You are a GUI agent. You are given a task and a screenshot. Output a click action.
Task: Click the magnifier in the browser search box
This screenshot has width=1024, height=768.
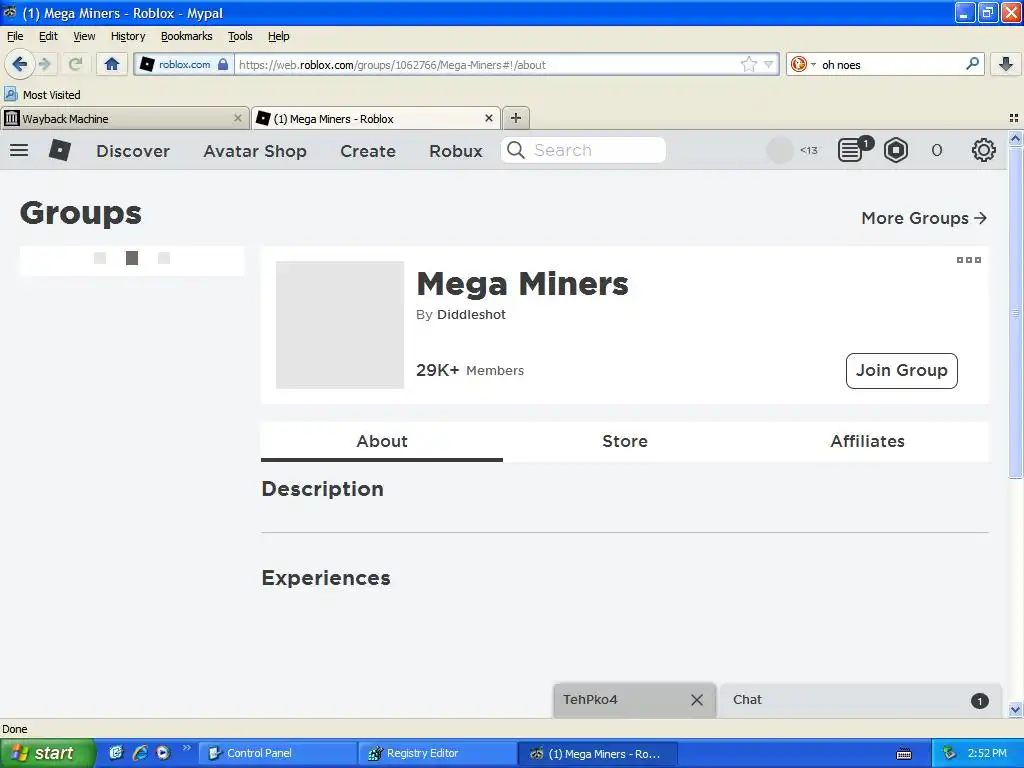tap(972, 64)
